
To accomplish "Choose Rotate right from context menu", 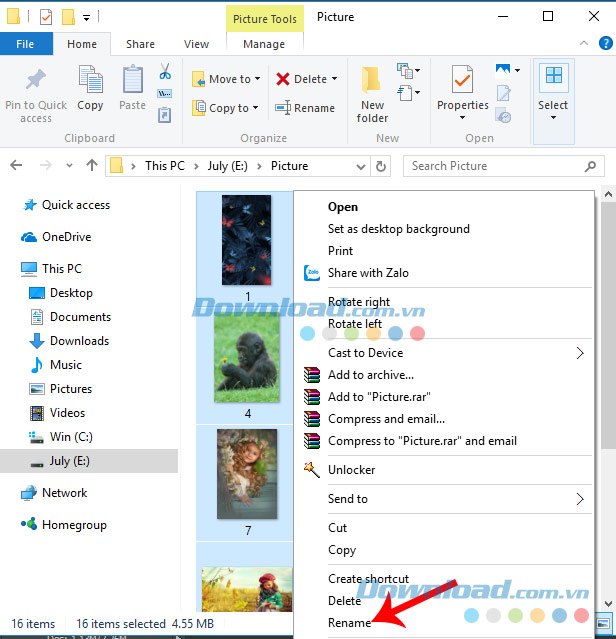I will tap(359, 302).
